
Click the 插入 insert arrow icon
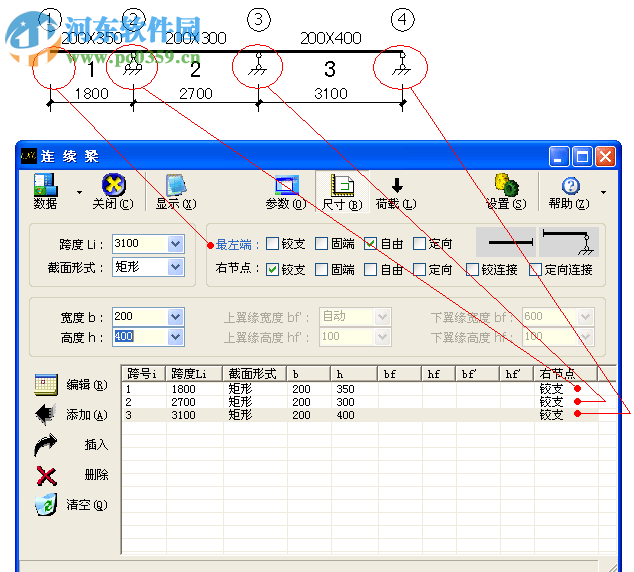tap(45, 444)
